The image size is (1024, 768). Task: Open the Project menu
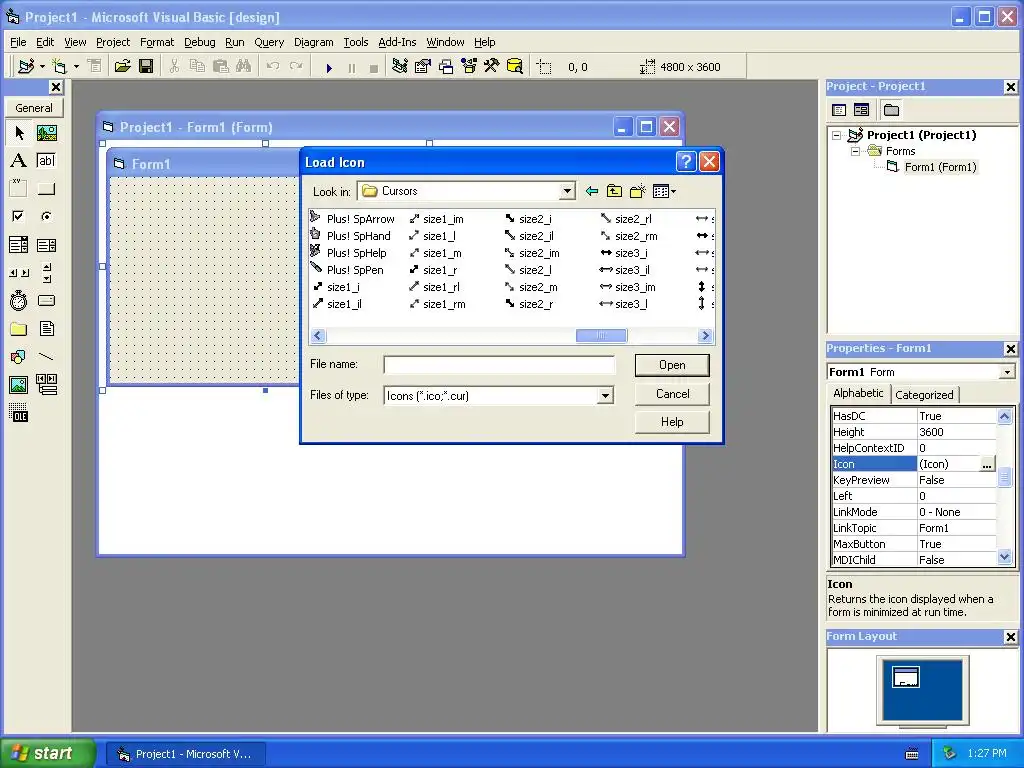pyautogui.click(x=113, y=42)
